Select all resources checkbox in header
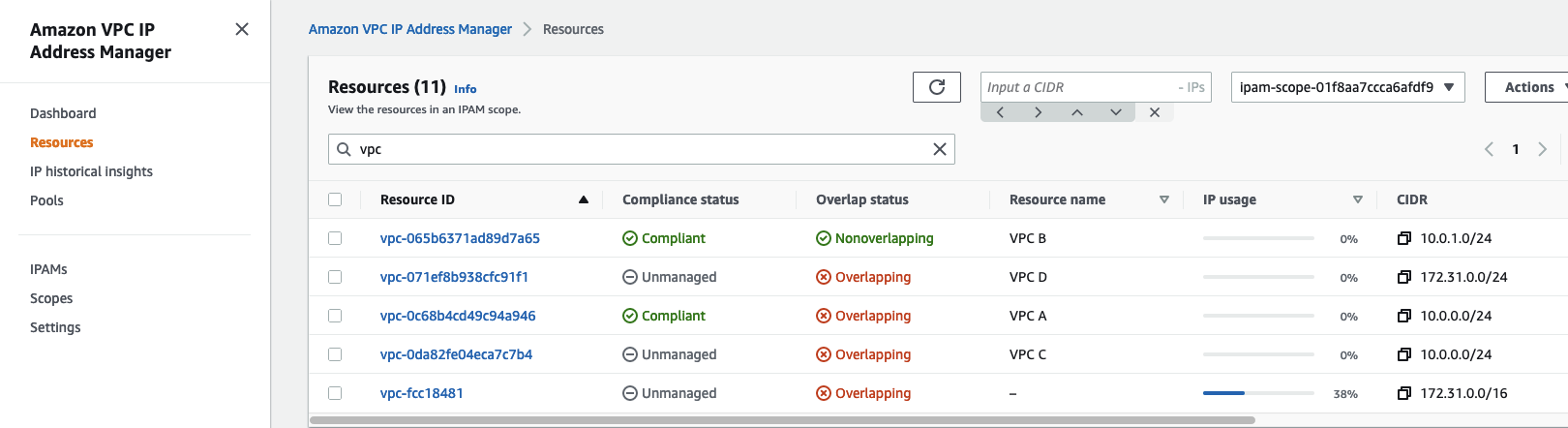 point(335,199)
